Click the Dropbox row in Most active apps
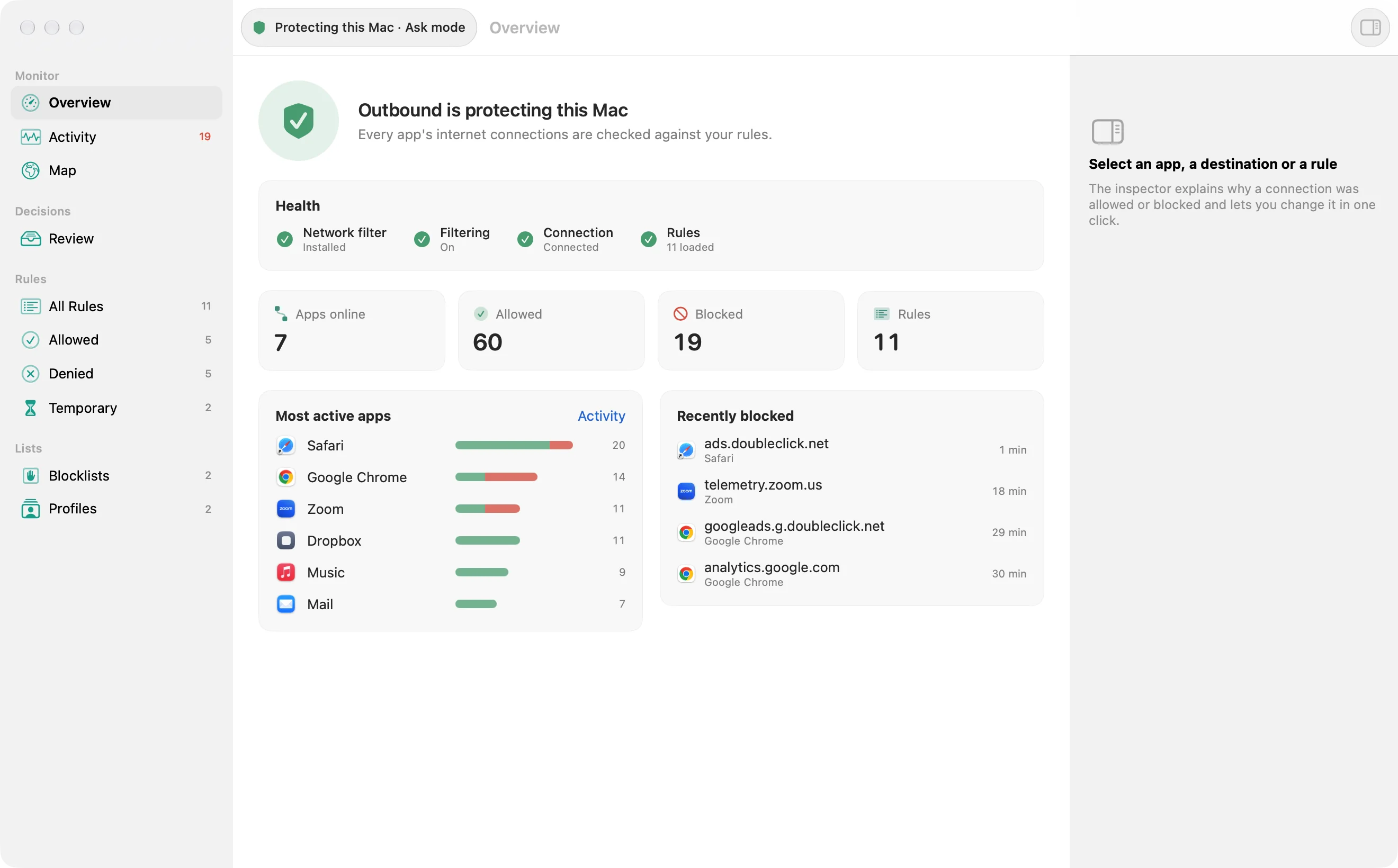 pyautogui.click(x=450, y=540)
